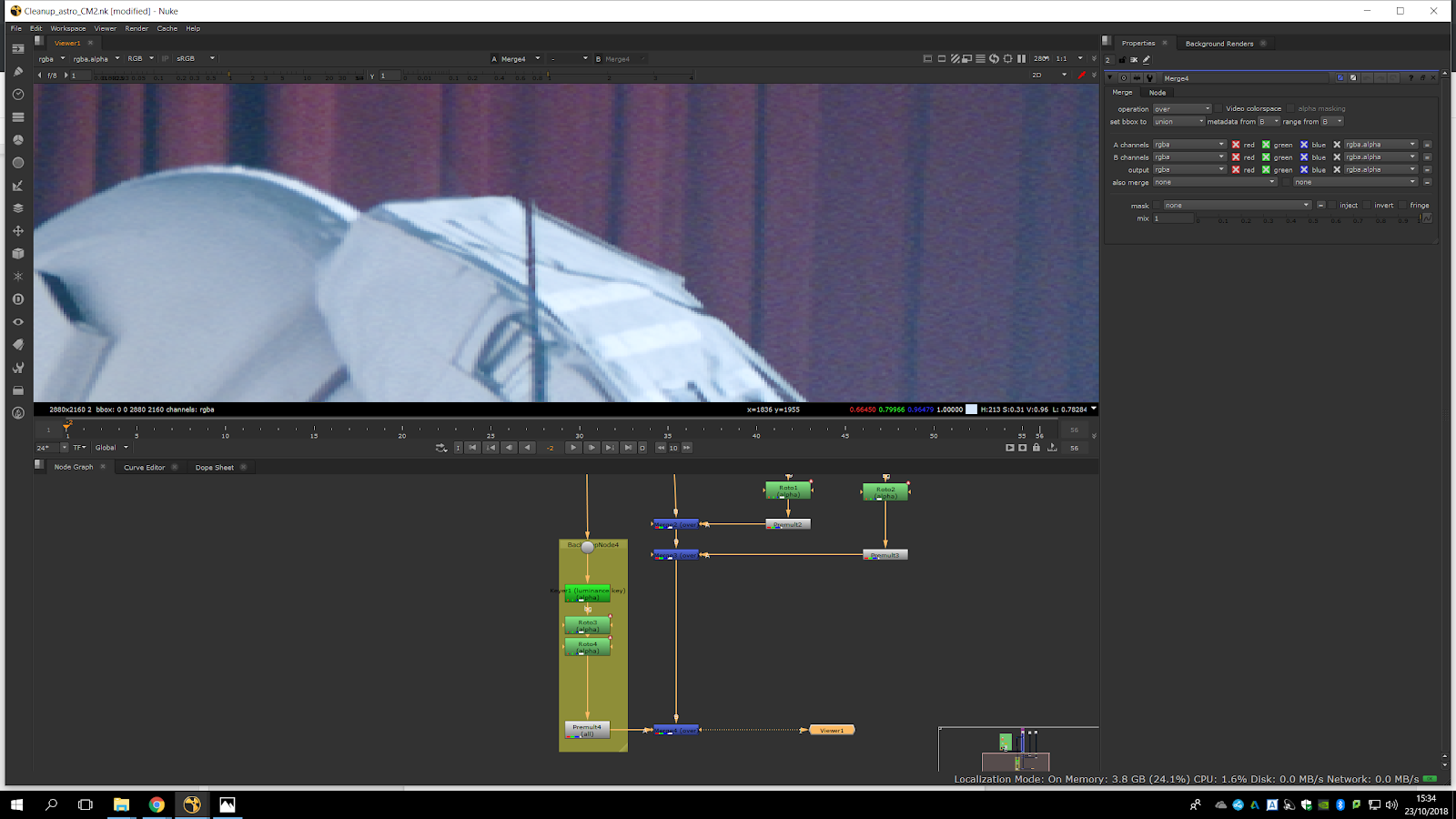This screenshot has width=1456, height=819.
Task: Open the Time nodes clock icon
Action: [x=17, y=95]
